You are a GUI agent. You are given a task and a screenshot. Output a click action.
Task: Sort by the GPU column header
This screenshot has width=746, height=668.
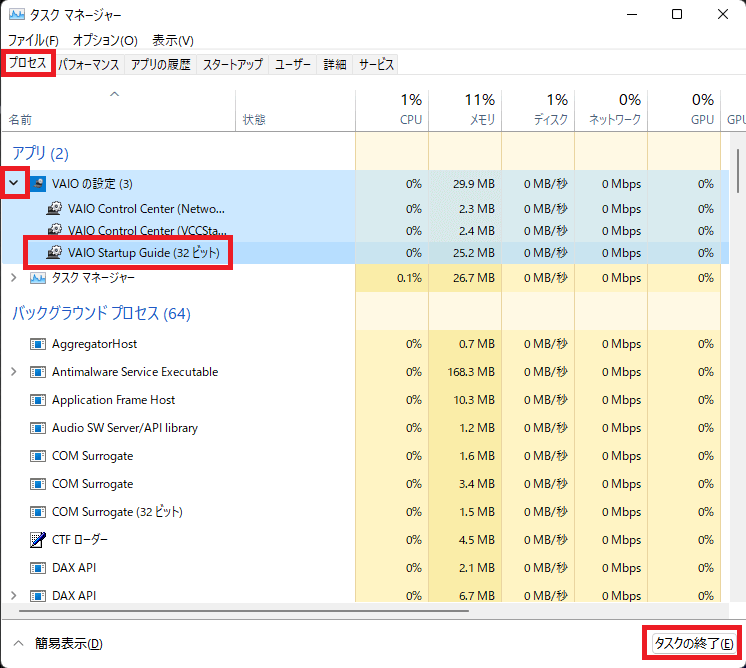[684, 110]
